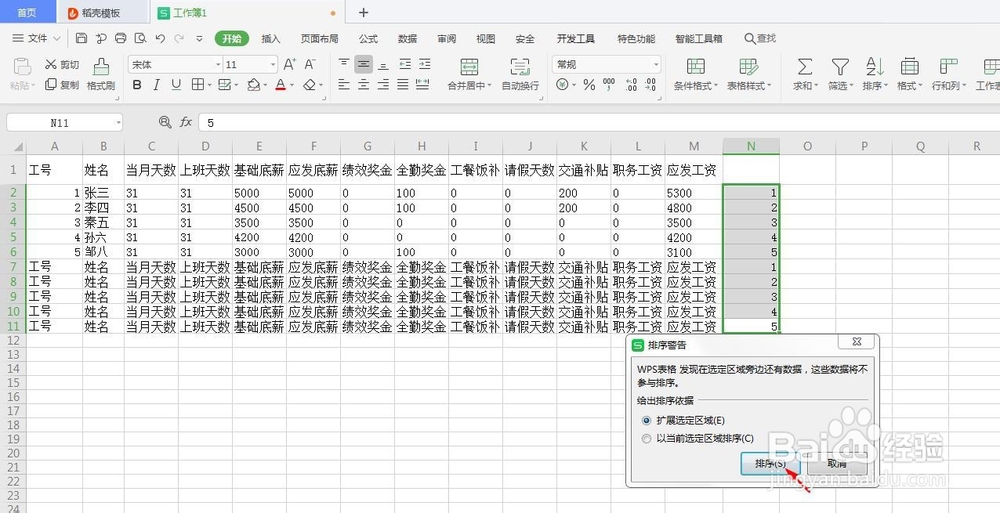Click the font color red A swatch
This screenshot has width=1000, height=513.
[281, 85]
